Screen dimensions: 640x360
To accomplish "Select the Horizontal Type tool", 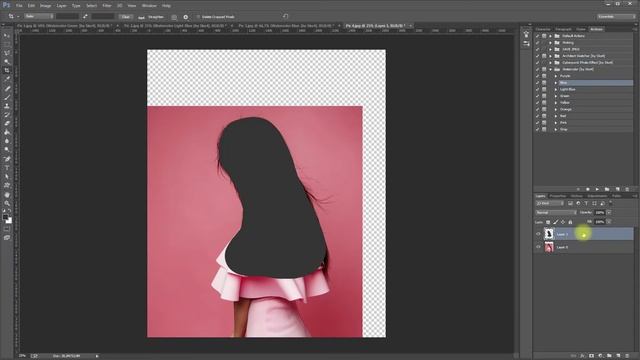I will [x=7, y=168].
